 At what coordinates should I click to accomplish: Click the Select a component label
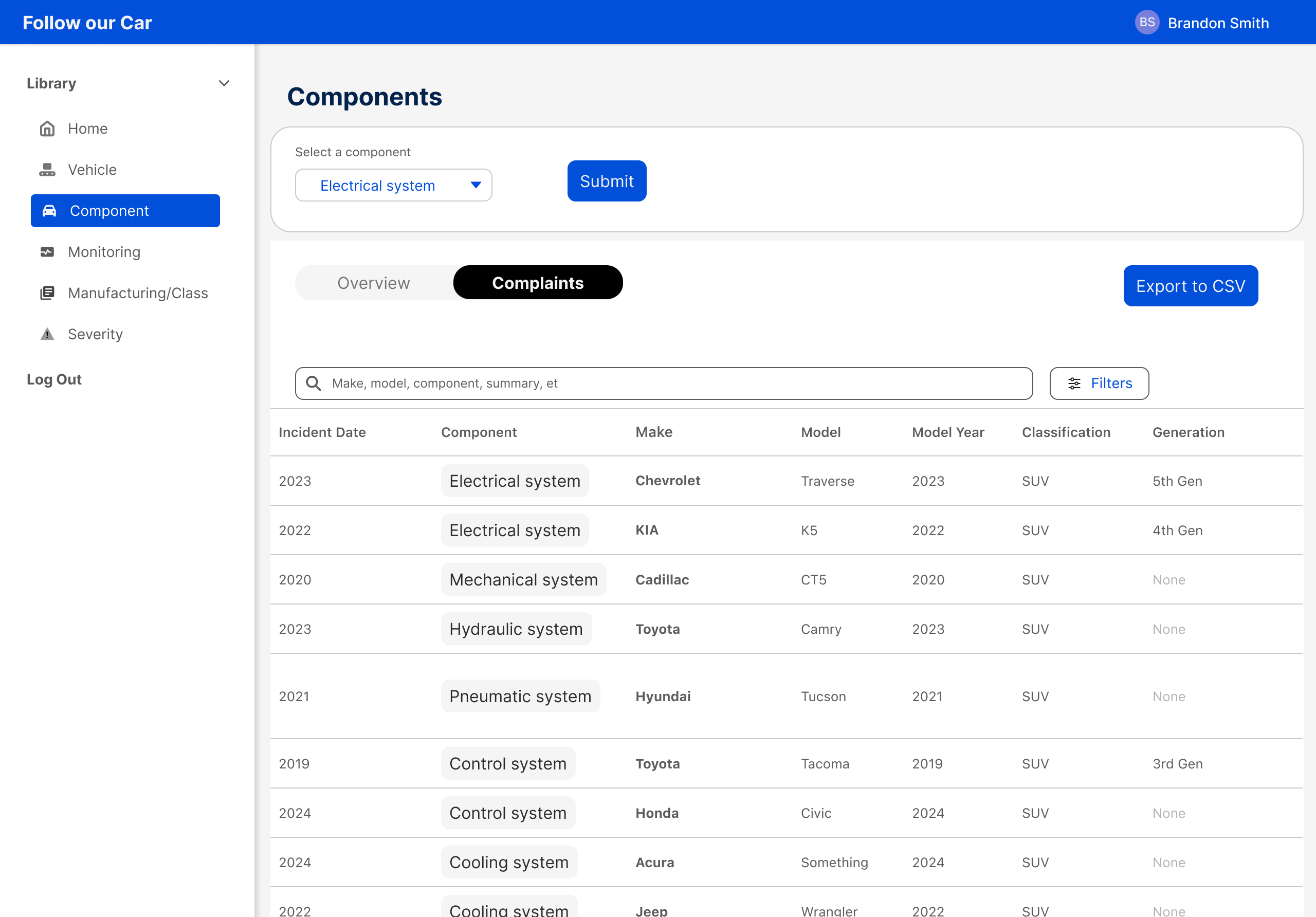(353, 152)
